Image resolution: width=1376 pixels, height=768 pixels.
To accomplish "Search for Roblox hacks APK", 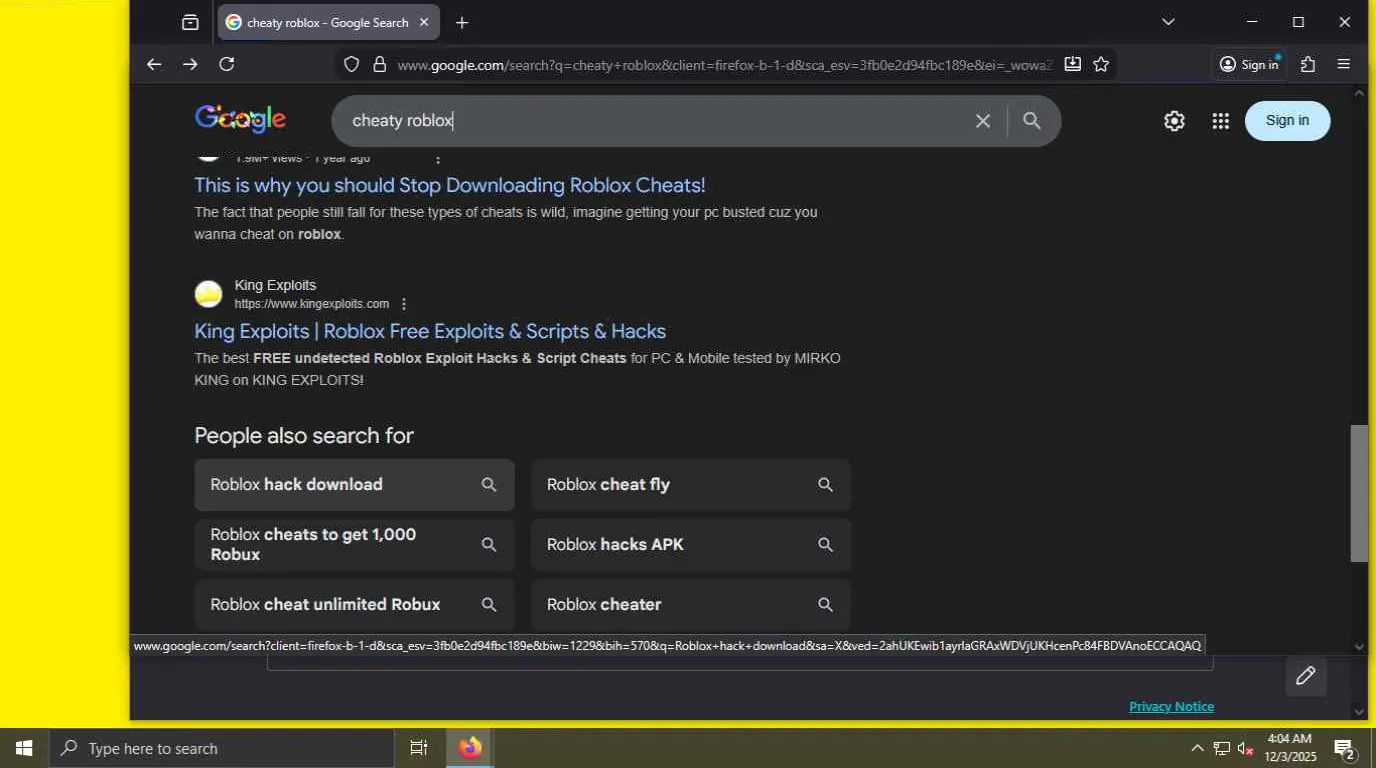I will 691,545.
